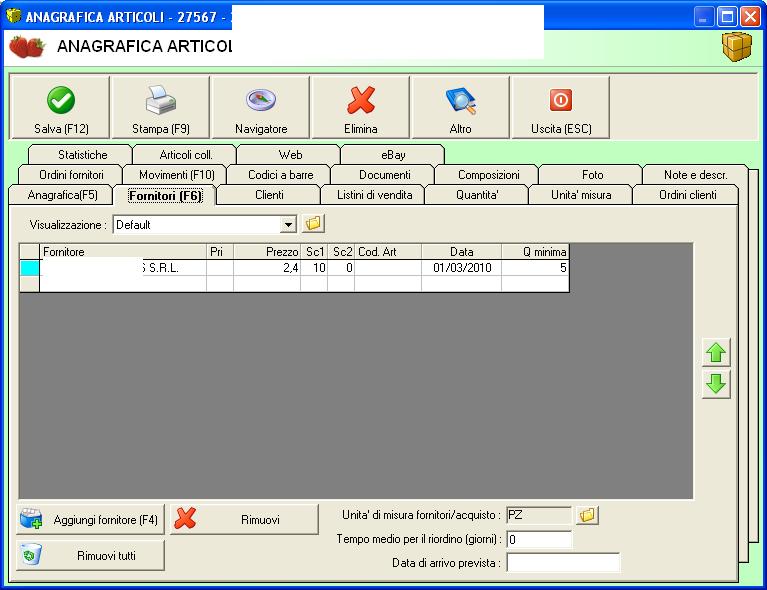The height and width of the screenshot is (590, 767).
Task: Click the Sc1 column header
Action: click(x=314, y=251)
